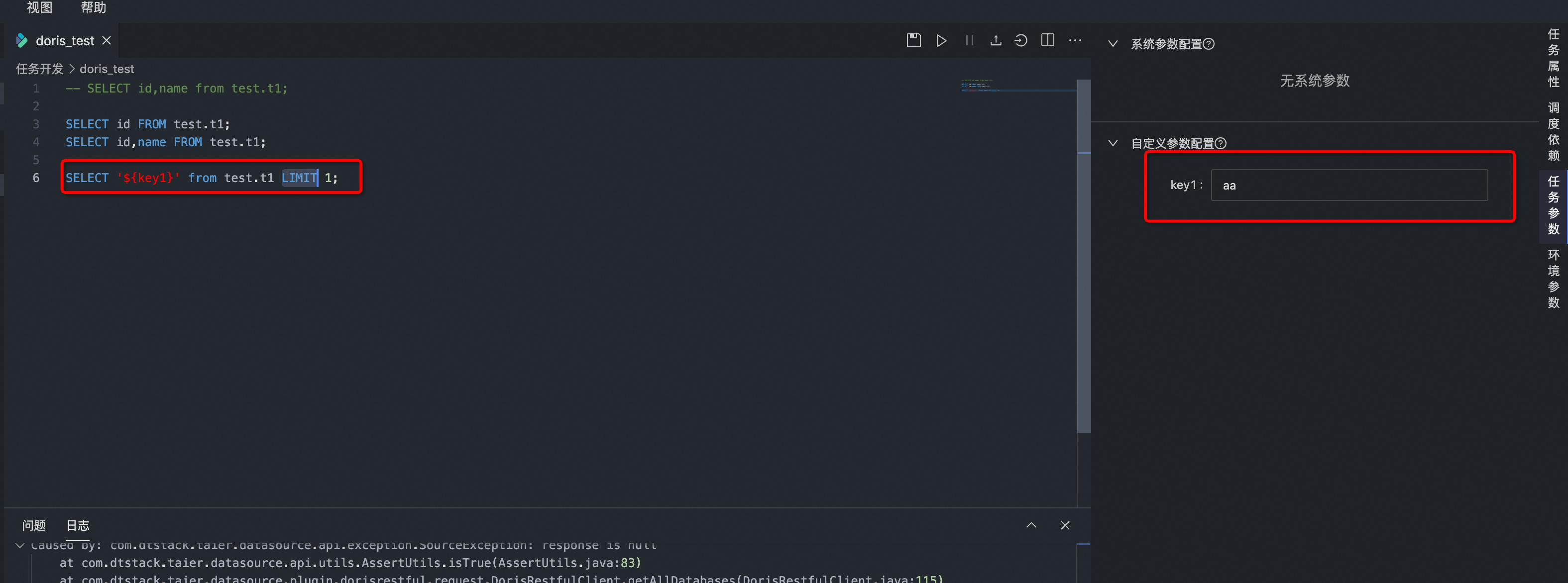This screenshot has height=583, width=1568.
Task: Submit the task for scheduling
Action: (x=996, y=40)
